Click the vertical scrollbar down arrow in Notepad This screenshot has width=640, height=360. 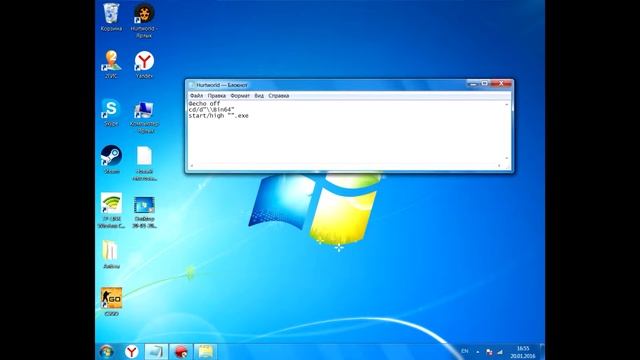pos(507,158)
